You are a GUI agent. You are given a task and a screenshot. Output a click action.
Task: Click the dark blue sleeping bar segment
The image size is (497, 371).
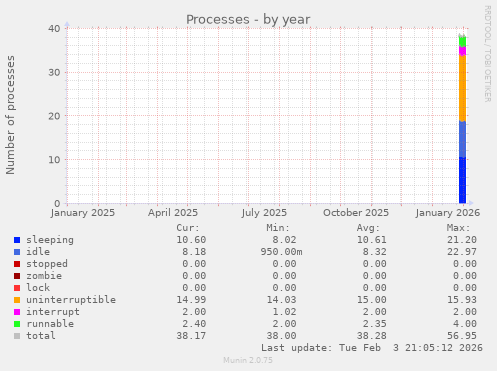coord(462,180)
